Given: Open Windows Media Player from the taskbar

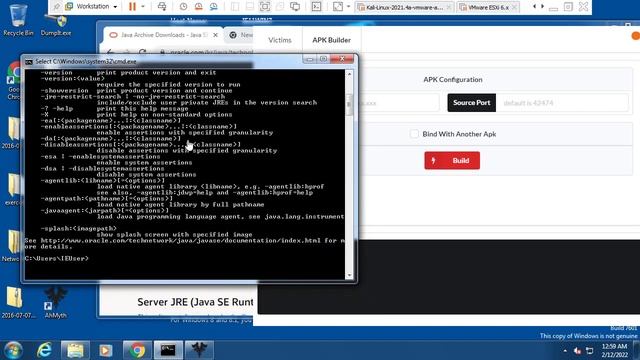Looking at the screenshot, I should click(x=106, y=350).
